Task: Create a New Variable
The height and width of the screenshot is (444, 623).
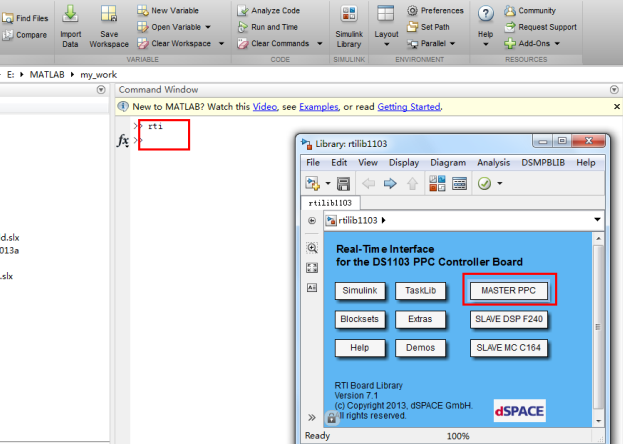Action: pos(168,10)
